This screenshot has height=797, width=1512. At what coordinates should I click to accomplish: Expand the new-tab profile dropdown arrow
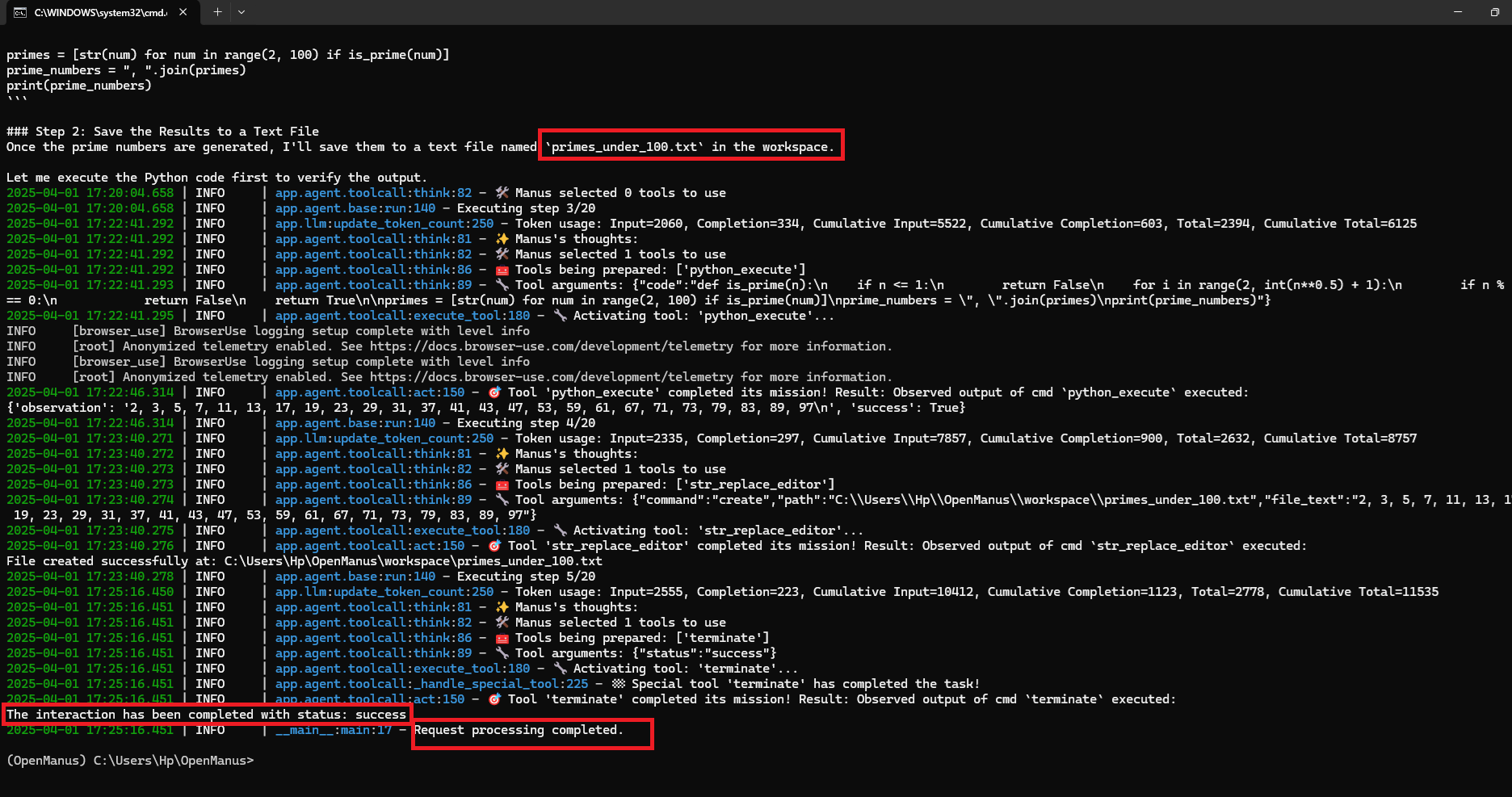pos(241,12)
